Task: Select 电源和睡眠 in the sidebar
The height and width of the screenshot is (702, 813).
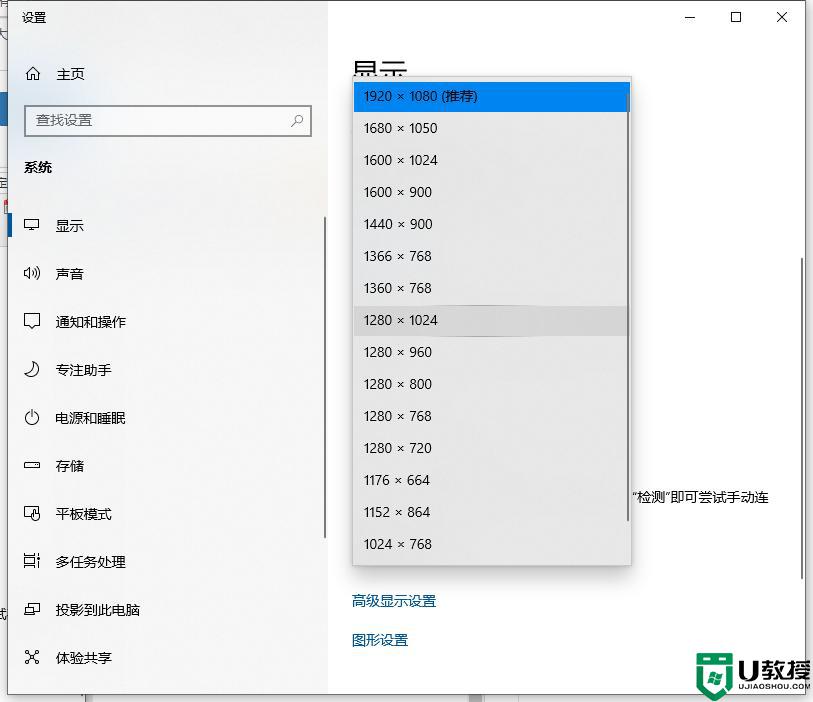Action: pyautogui.click(x=90, y=418)
